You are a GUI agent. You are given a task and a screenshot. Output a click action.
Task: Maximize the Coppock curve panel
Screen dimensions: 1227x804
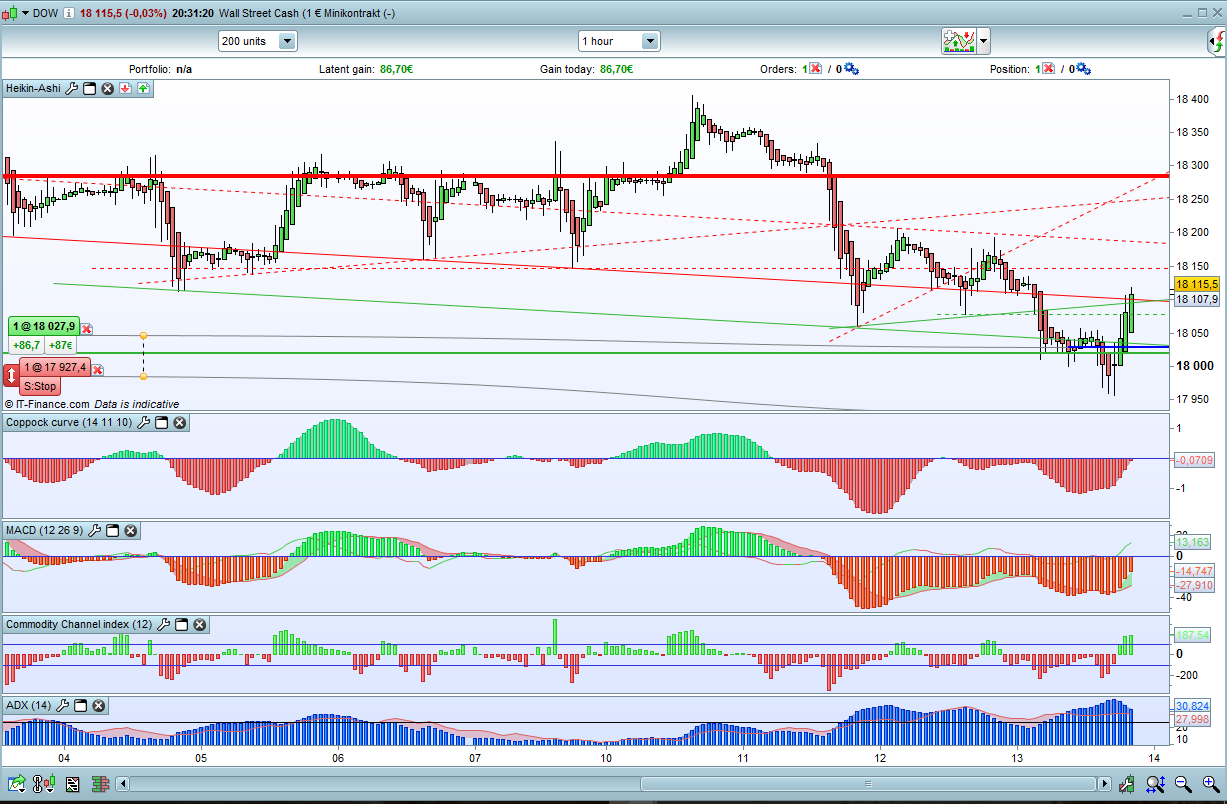coord(161,423)
